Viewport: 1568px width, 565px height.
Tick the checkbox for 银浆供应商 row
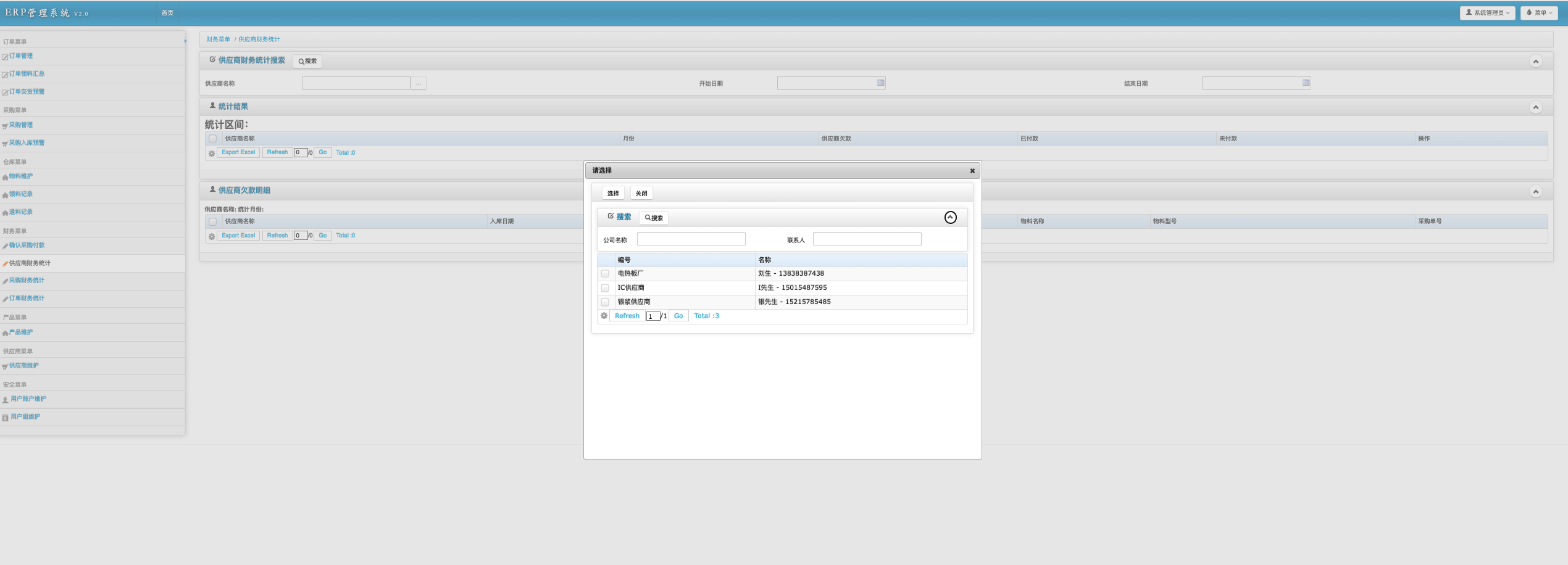click(x=605, y=302)
